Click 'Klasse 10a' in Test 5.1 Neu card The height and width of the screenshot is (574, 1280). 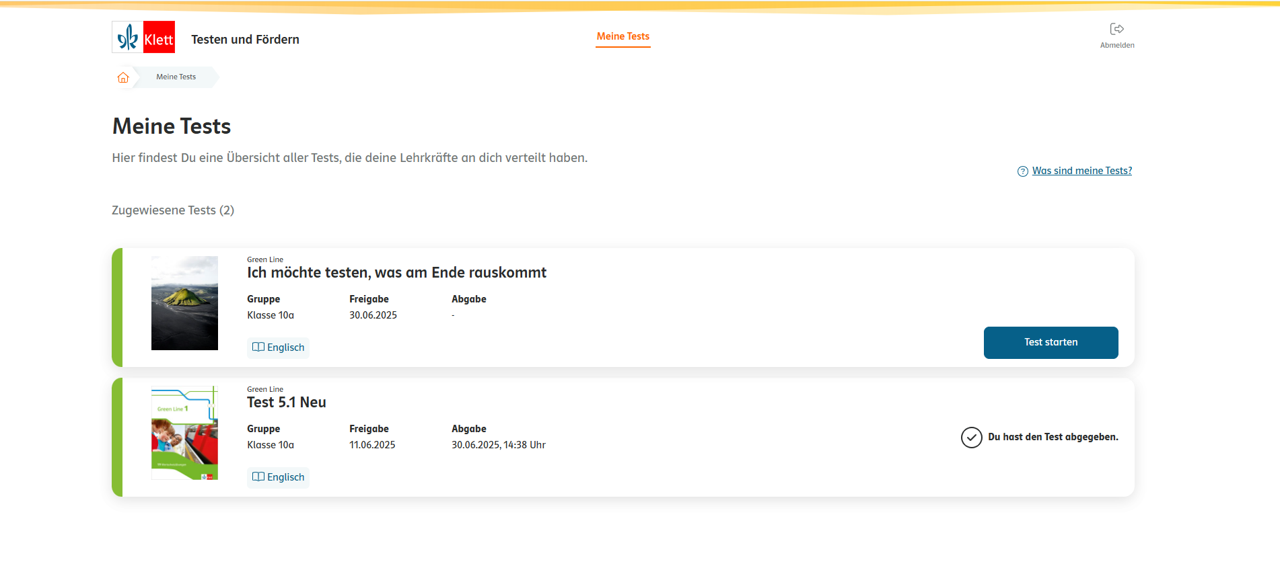click(270, 445)
